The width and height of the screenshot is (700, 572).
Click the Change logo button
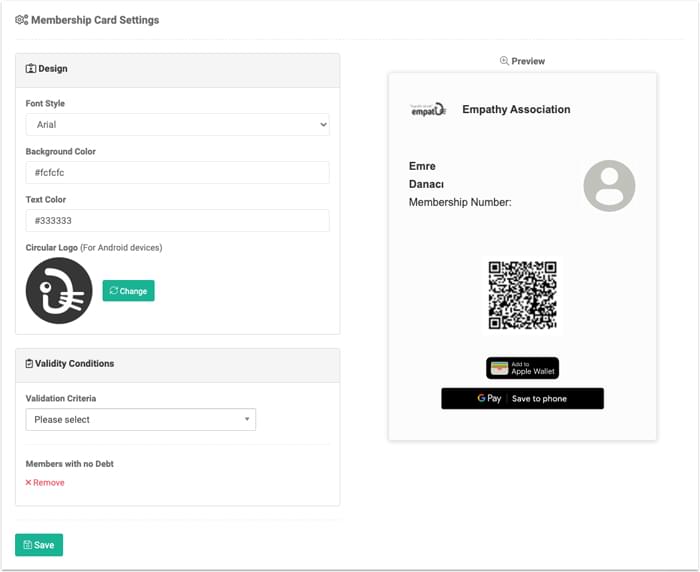[x=129, y=291]
